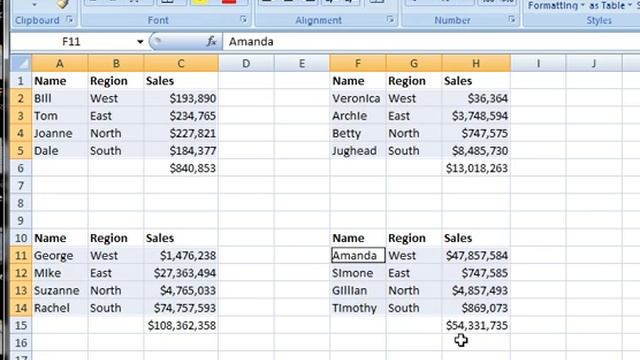Select the $47,857,584 sales cell
Viewport: 640px width, 360px height.
pyautogui.click(x=476, y=256)
